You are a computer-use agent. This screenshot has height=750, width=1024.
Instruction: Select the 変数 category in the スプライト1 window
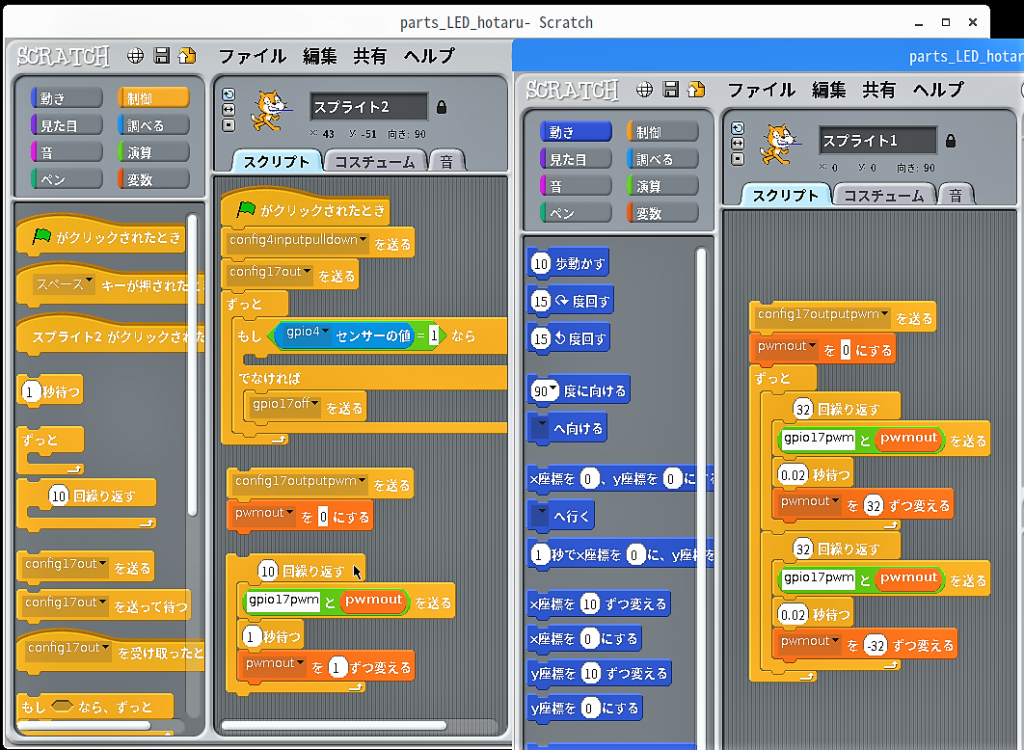point(661,213)
